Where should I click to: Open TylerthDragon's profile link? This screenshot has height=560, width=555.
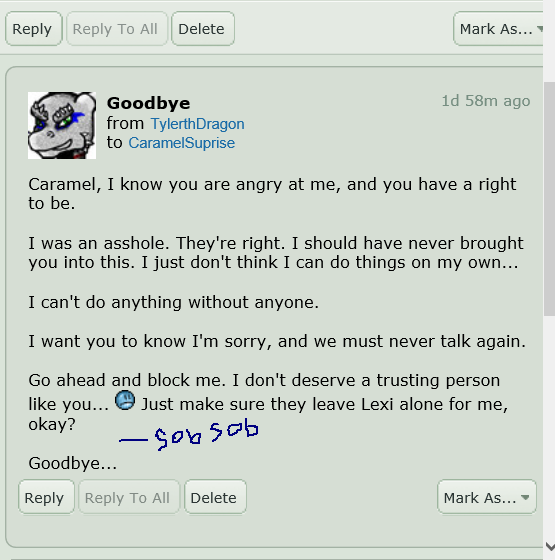click(198, 124)
